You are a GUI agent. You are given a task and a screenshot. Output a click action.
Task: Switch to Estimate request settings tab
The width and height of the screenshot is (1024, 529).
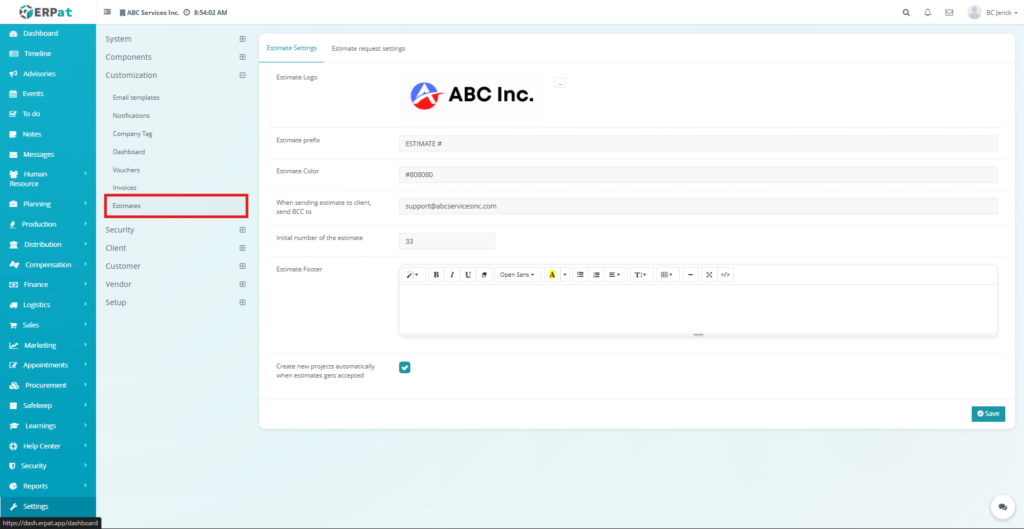[368, 48]
